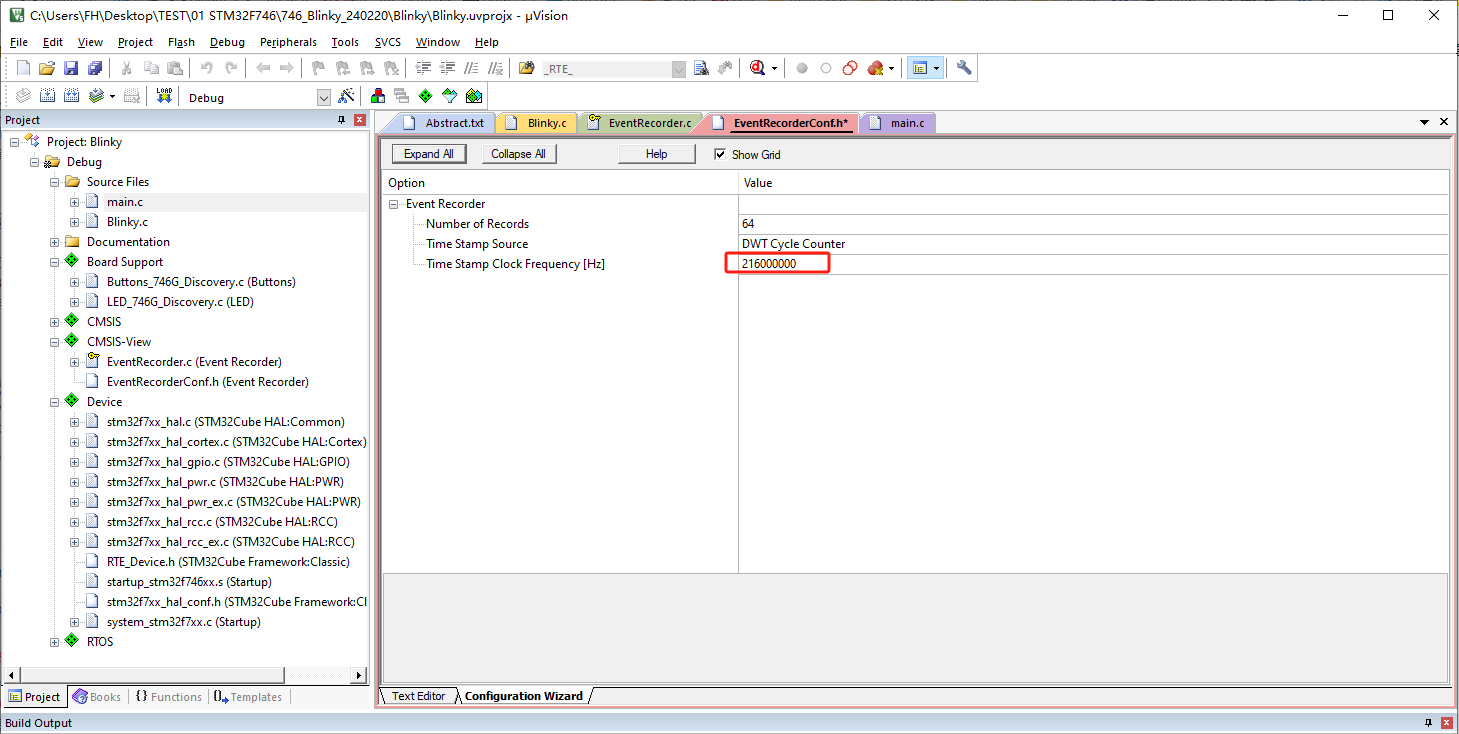This screenshot has width=1459, height=734.
Task: Open Configuration wrench icon
Action: coord(964,68)
